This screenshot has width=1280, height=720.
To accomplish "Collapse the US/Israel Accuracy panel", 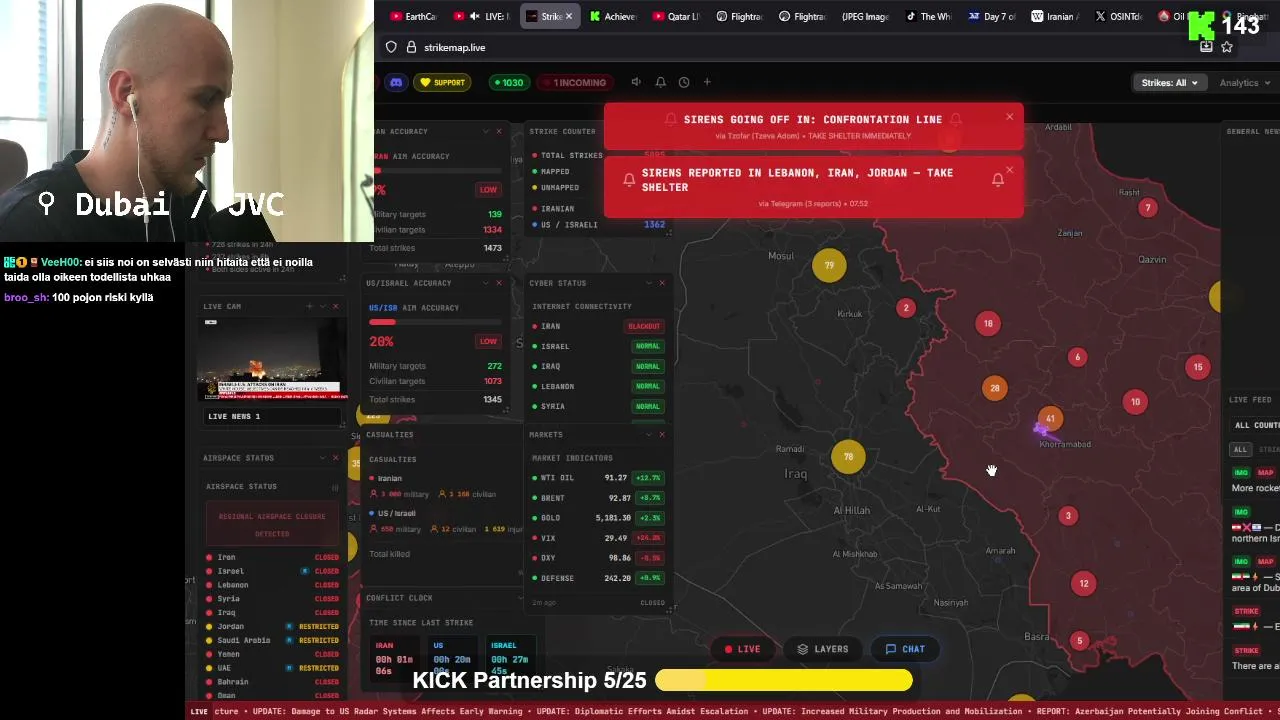I will click(x=487, y=283).
